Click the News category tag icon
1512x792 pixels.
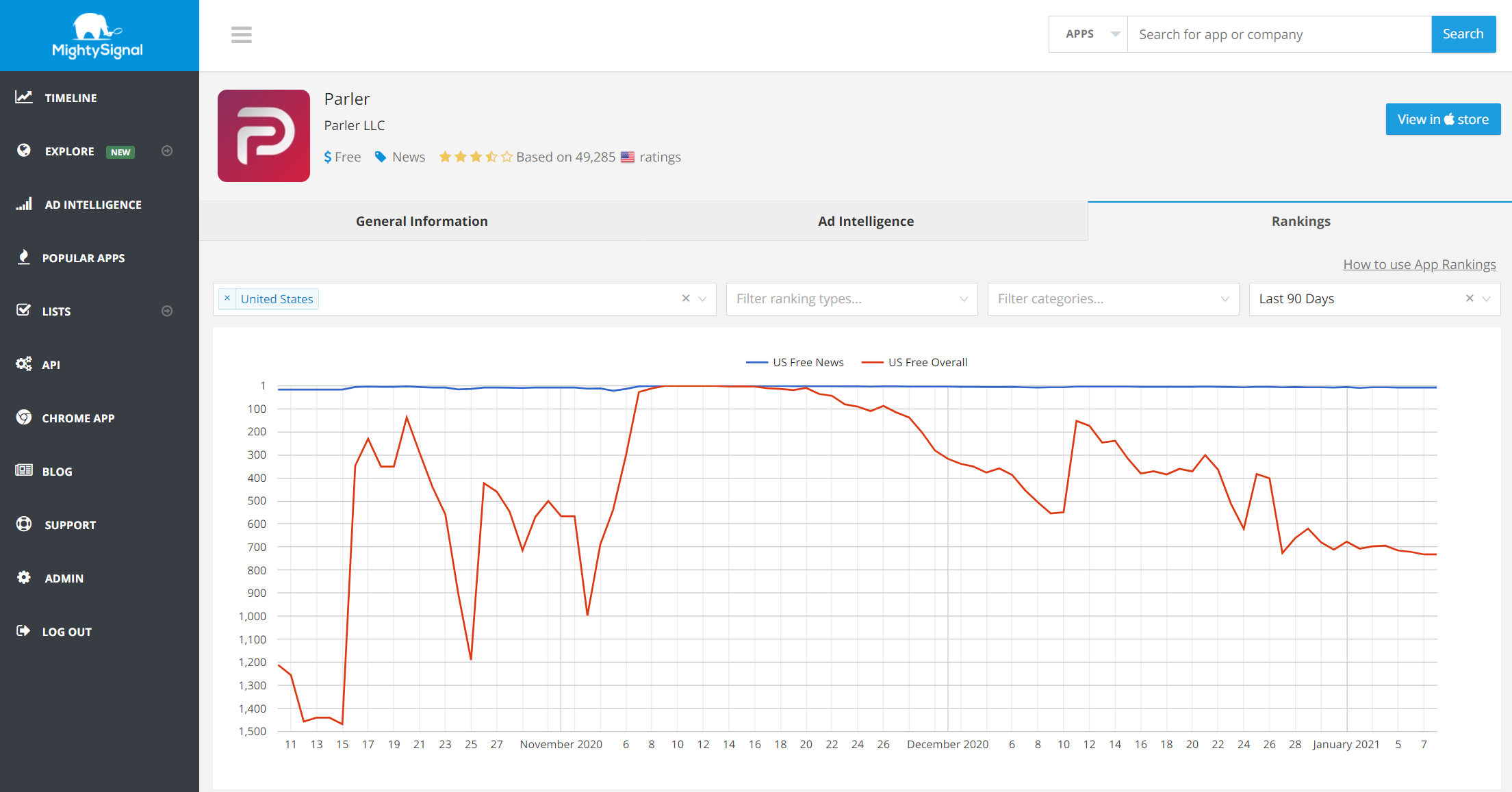point(381,157)
